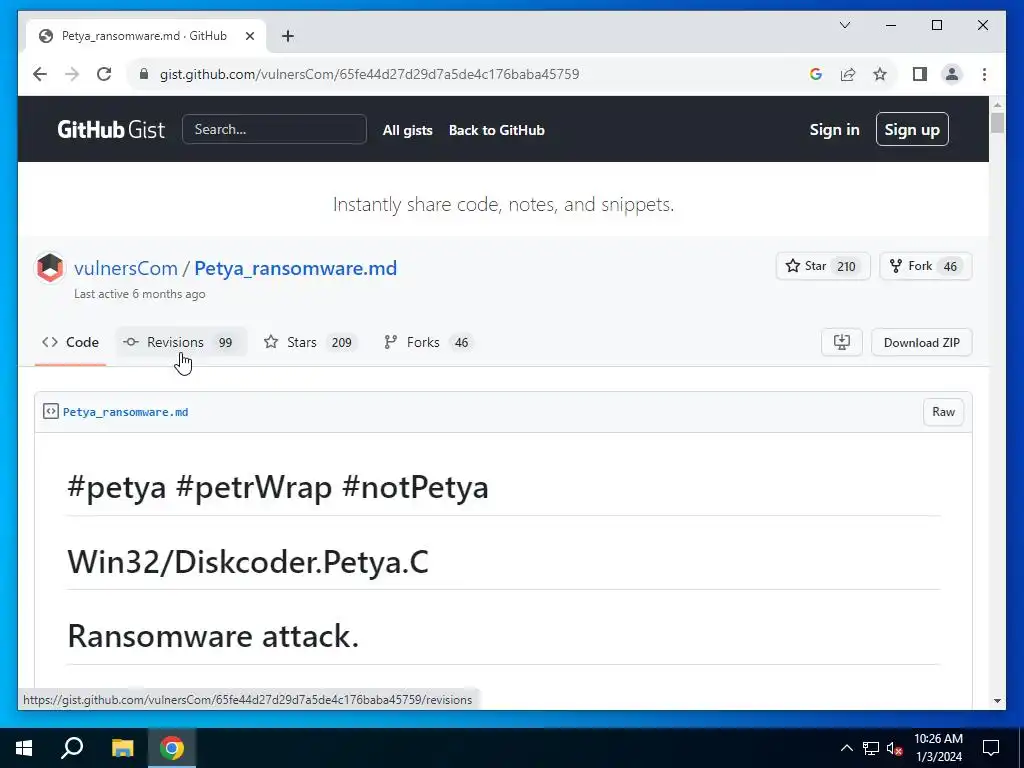Image resolution: width=1024 pixels, height=768 pixels.
Task: Click the GitHub Gist logo
Action: click(x=111, y=129)
